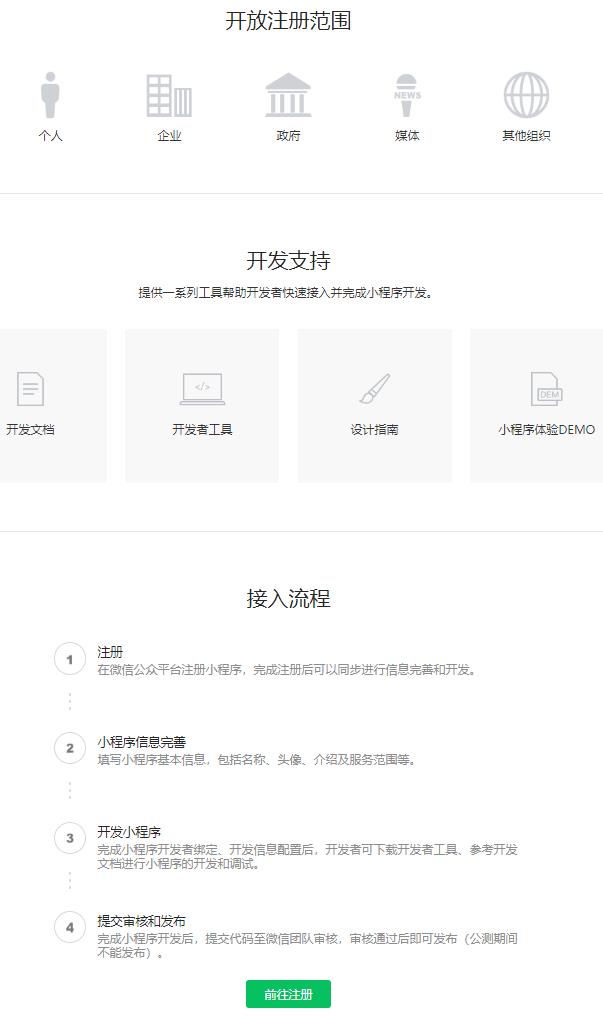Screen dimensions: 603x1016
Task: Open the 开发文档 document icon
Action: [30, 388]
